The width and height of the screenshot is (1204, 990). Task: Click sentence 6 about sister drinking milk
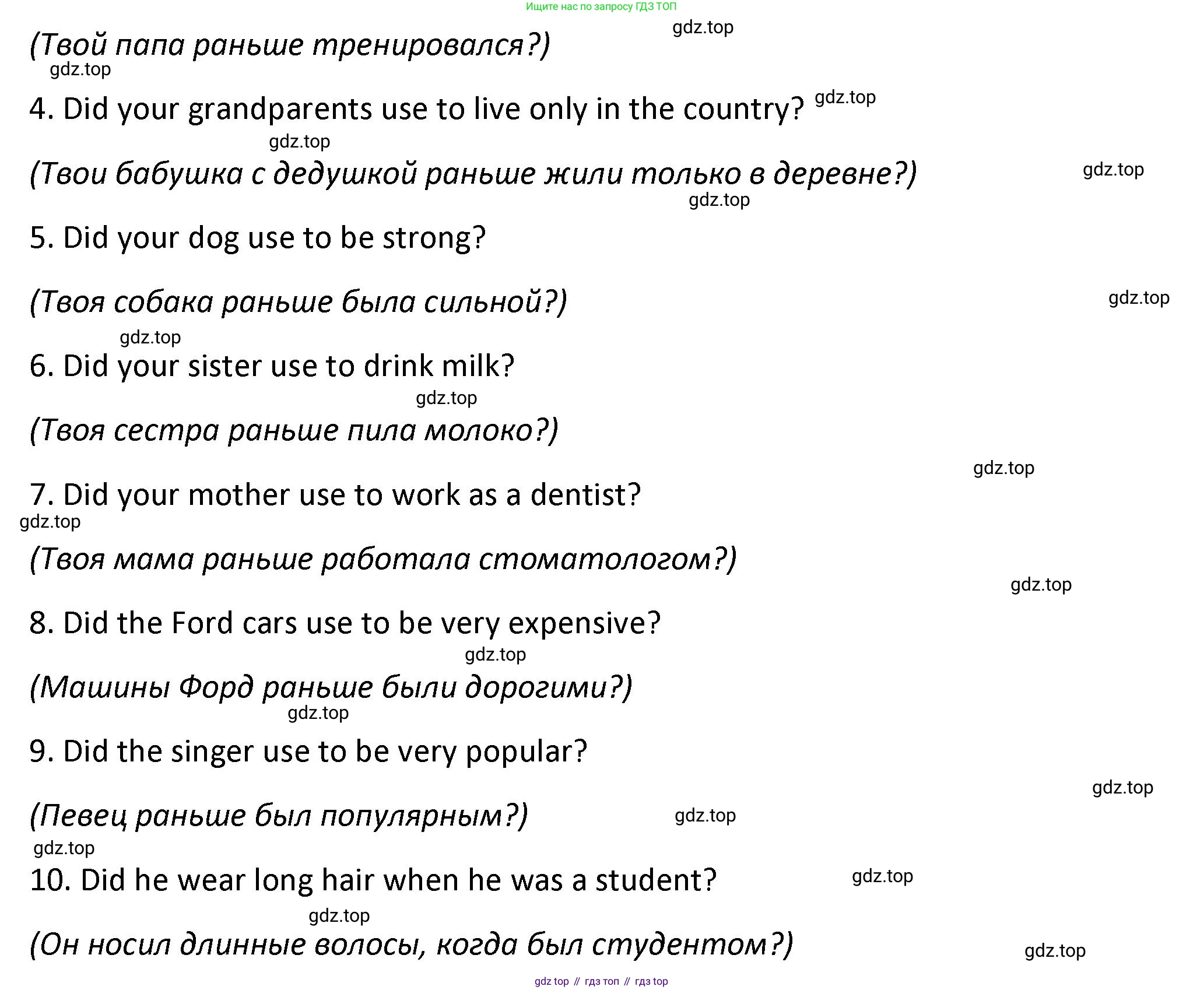point(272,366)
